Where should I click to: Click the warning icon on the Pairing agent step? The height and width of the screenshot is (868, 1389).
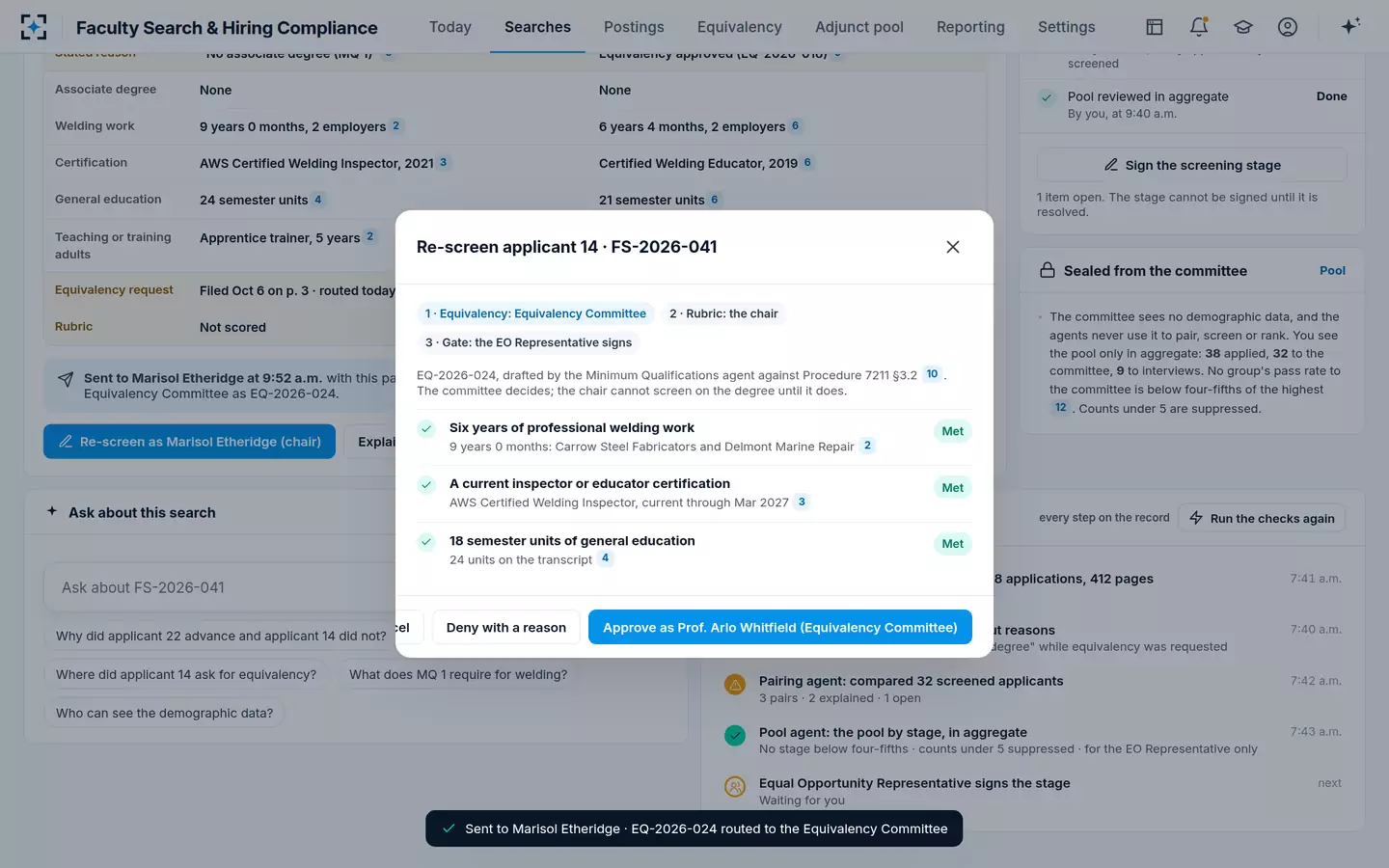tap(735, 685)
